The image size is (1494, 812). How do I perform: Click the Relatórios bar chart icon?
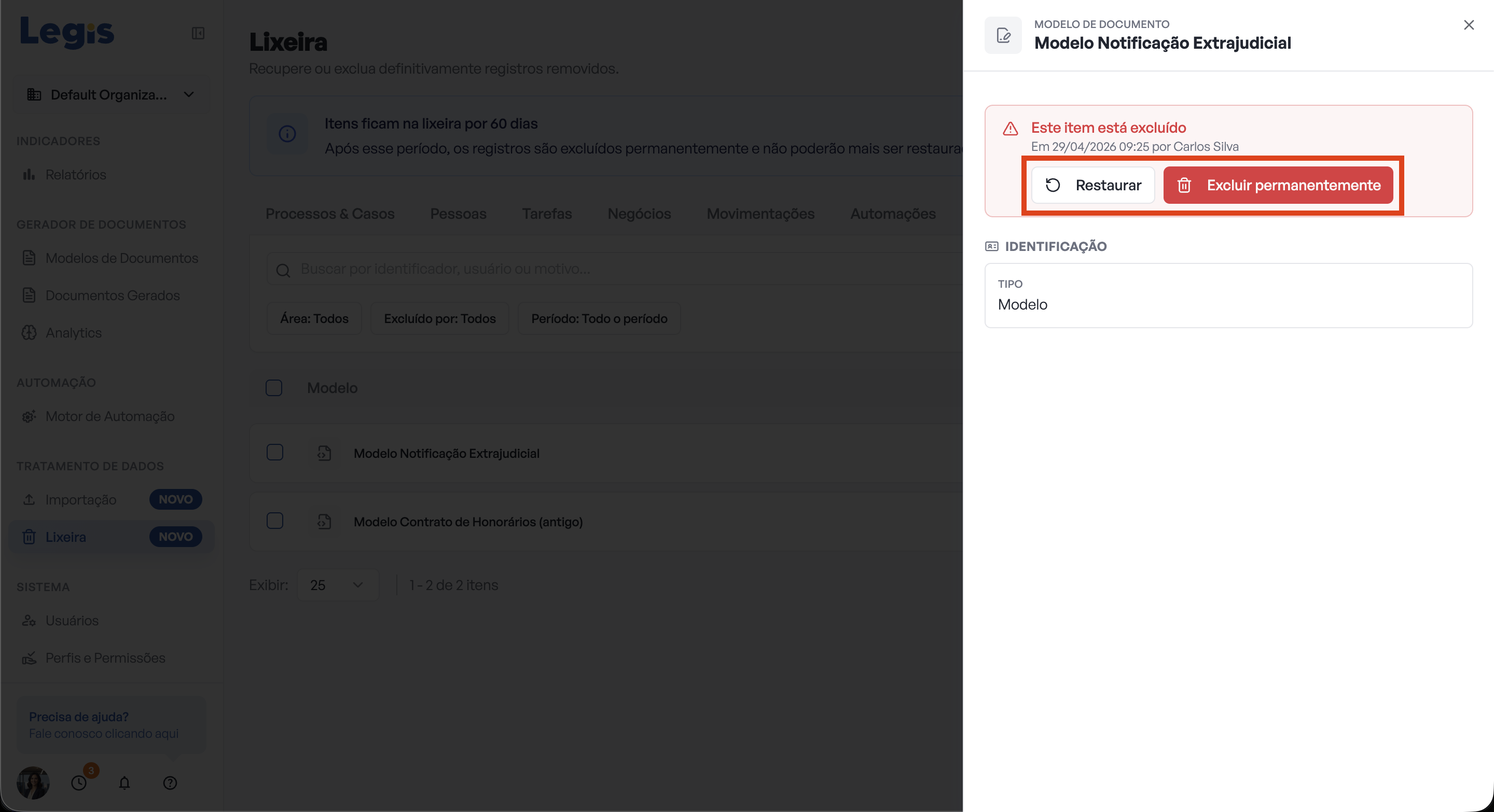[29, 174]
